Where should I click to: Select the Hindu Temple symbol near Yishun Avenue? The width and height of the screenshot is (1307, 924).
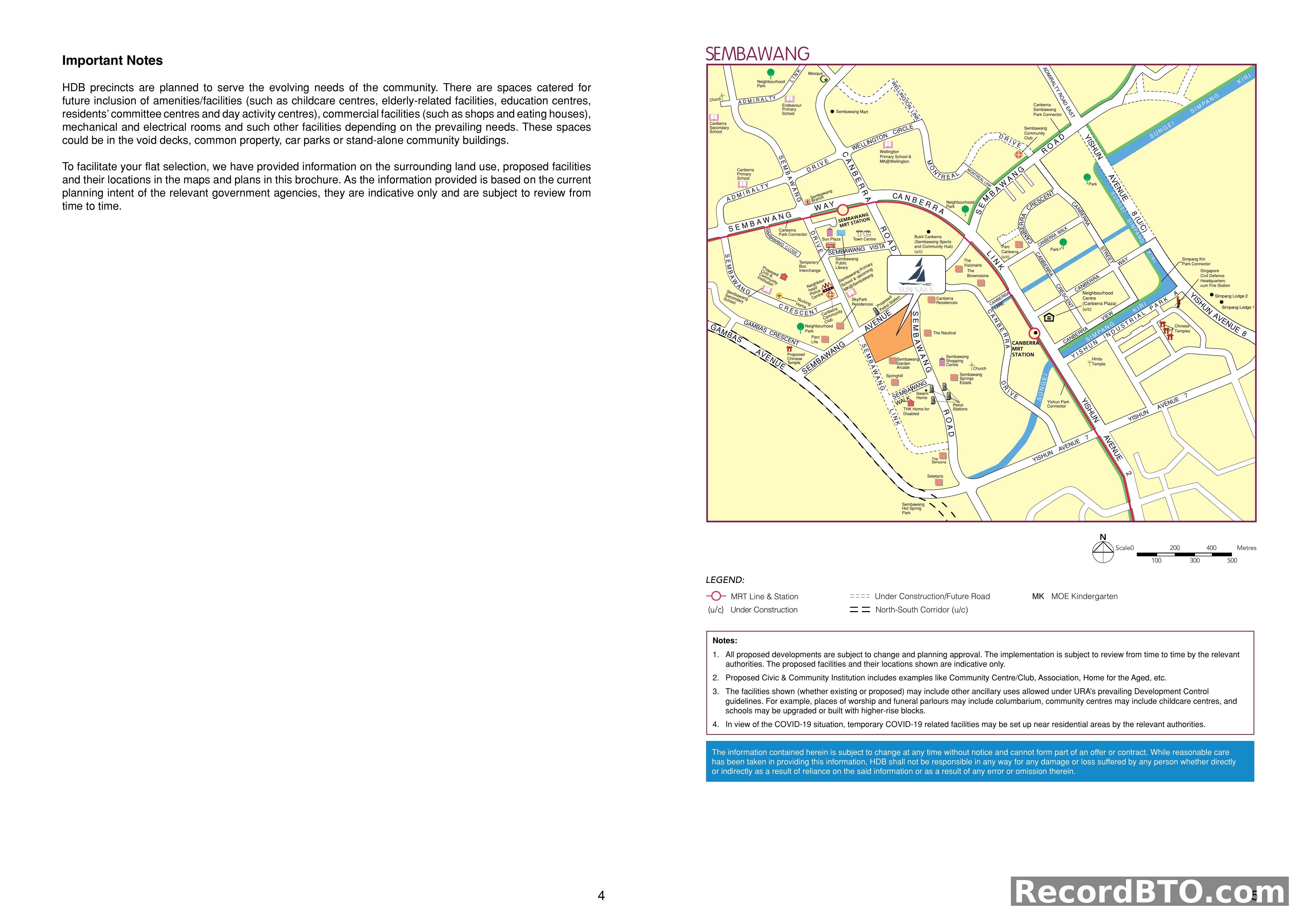click(x=1090, y=363)
